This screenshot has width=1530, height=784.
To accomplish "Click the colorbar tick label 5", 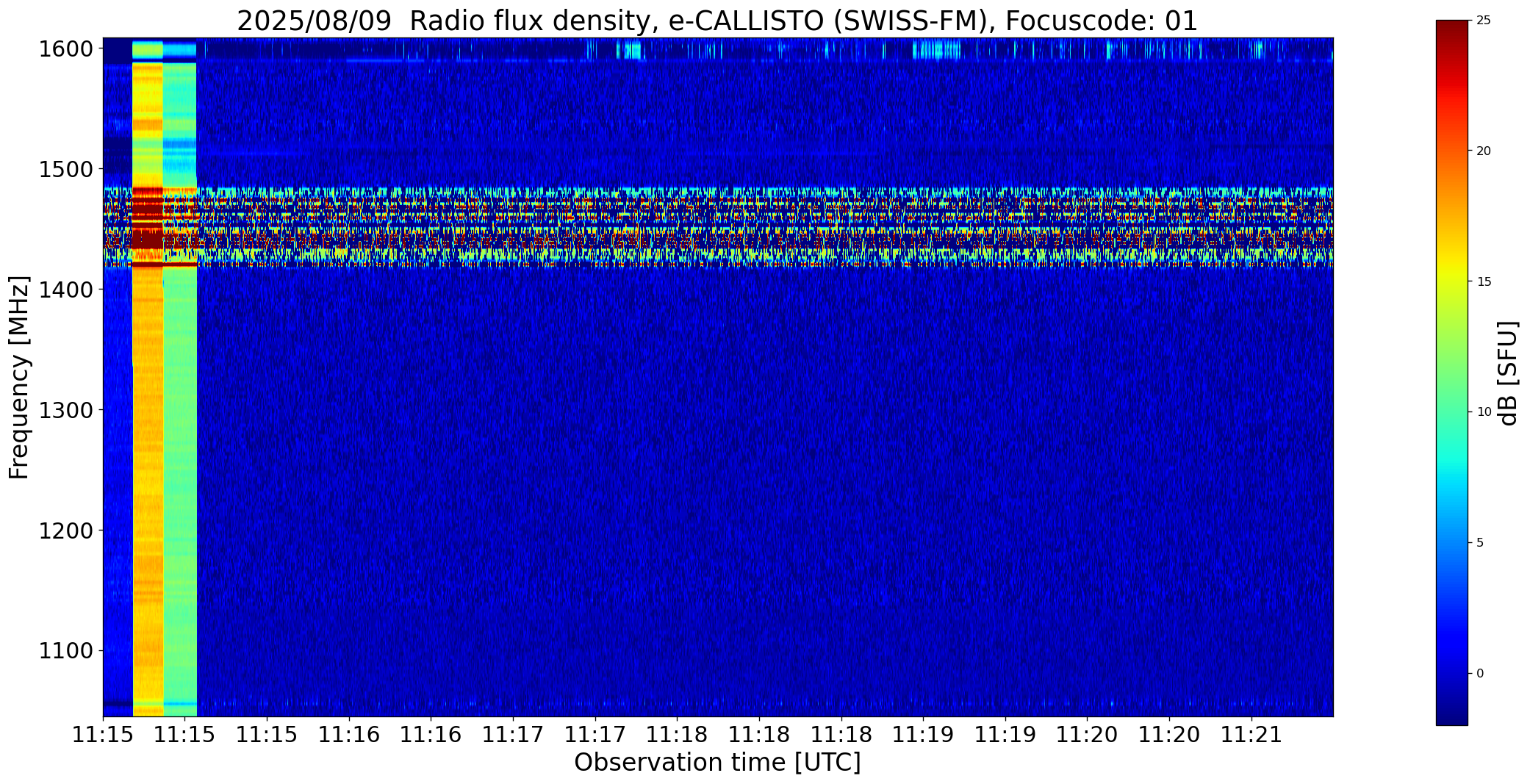I will pyautogui.click(x=1479, y=543).
